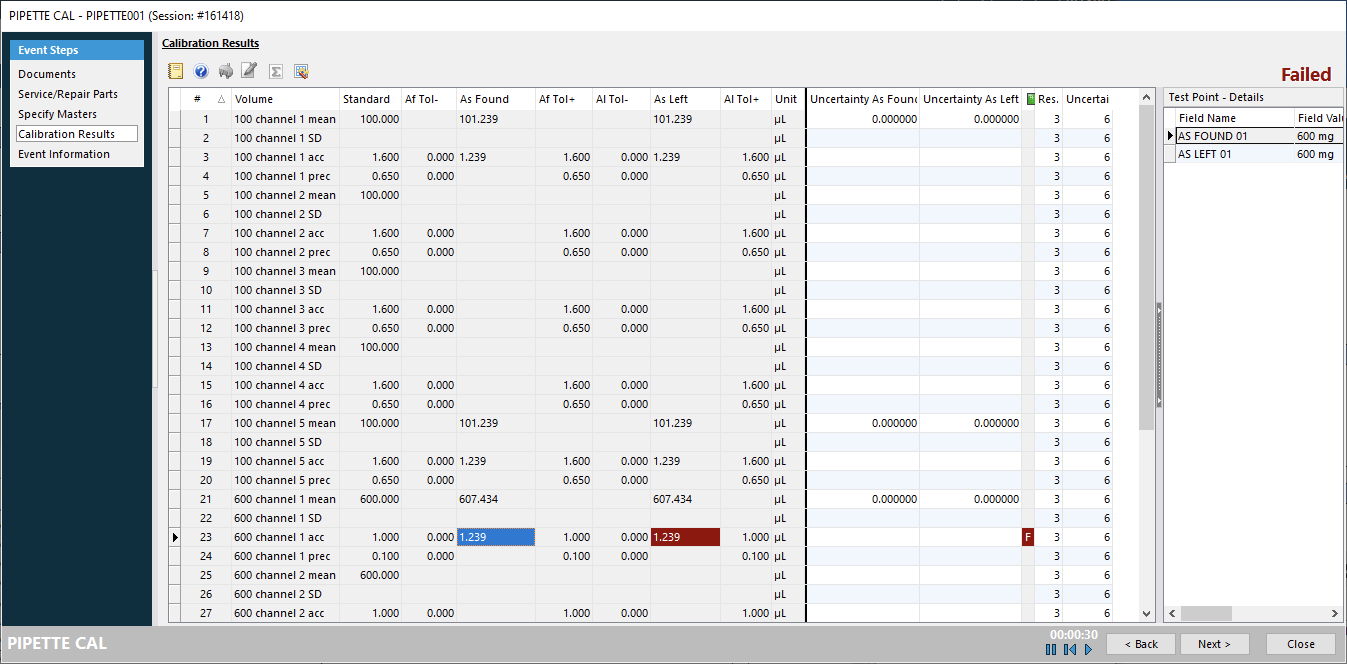The image size is (1347, 664).
Task: Click the gray plug icon in toolbar
Action: [x=226, y=71]
